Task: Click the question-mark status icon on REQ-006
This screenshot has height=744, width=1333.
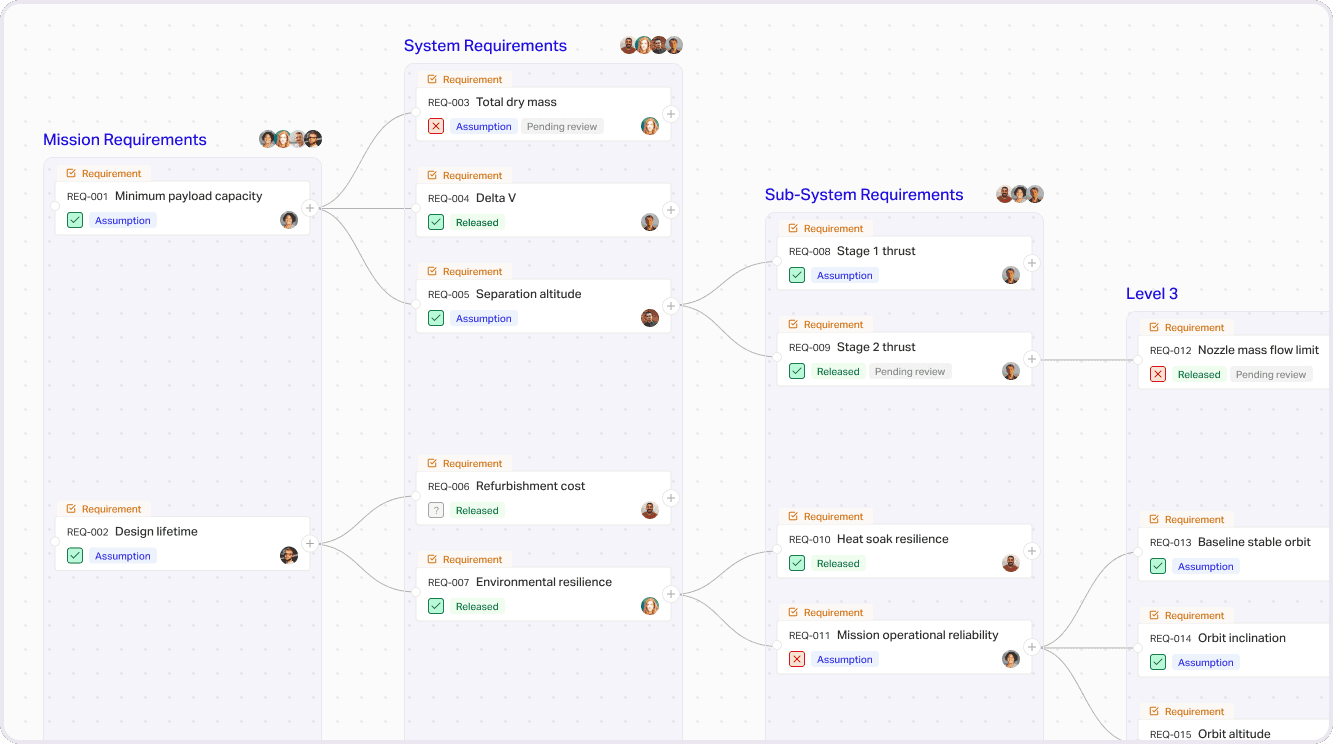Action: (x=436, y=510)
